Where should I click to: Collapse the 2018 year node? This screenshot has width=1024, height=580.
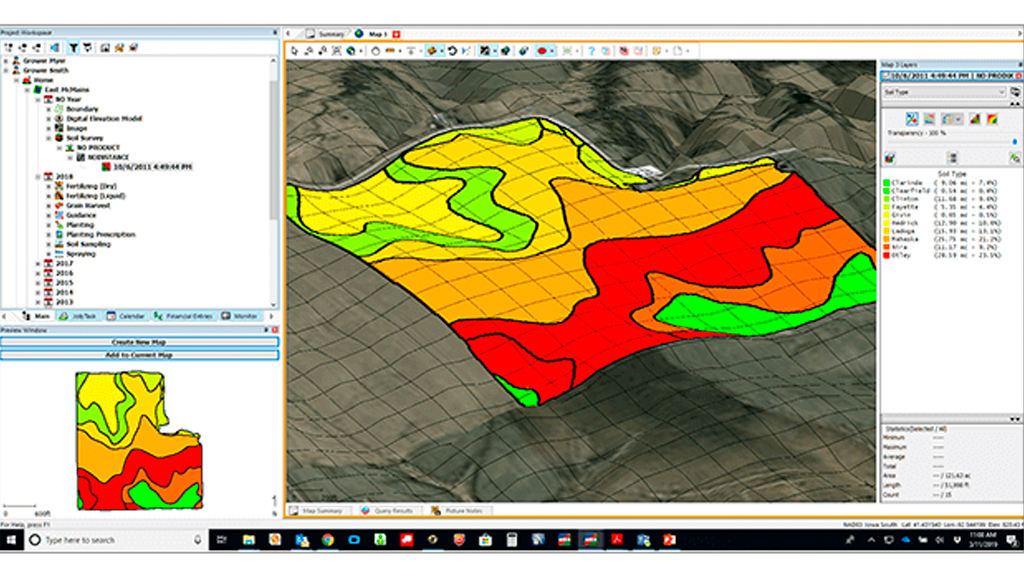pos(37,176)
